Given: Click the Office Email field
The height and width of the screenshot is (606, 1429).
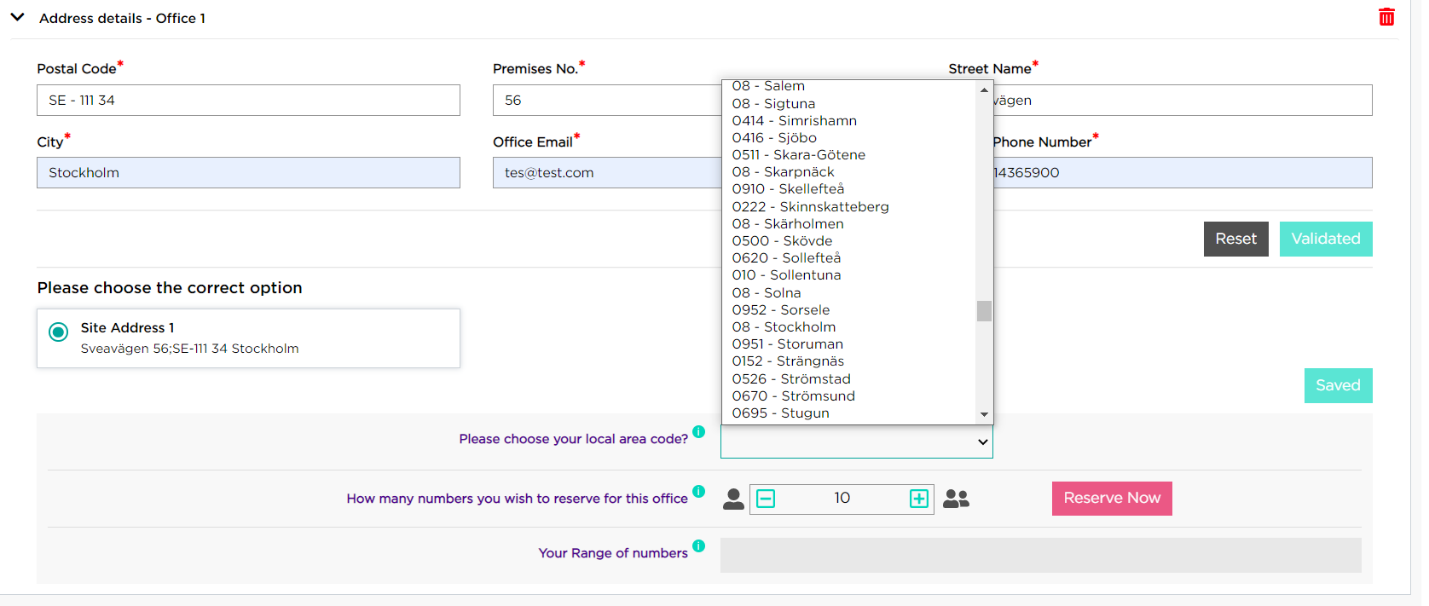Looking at the screenshot, I should point(600,172).
